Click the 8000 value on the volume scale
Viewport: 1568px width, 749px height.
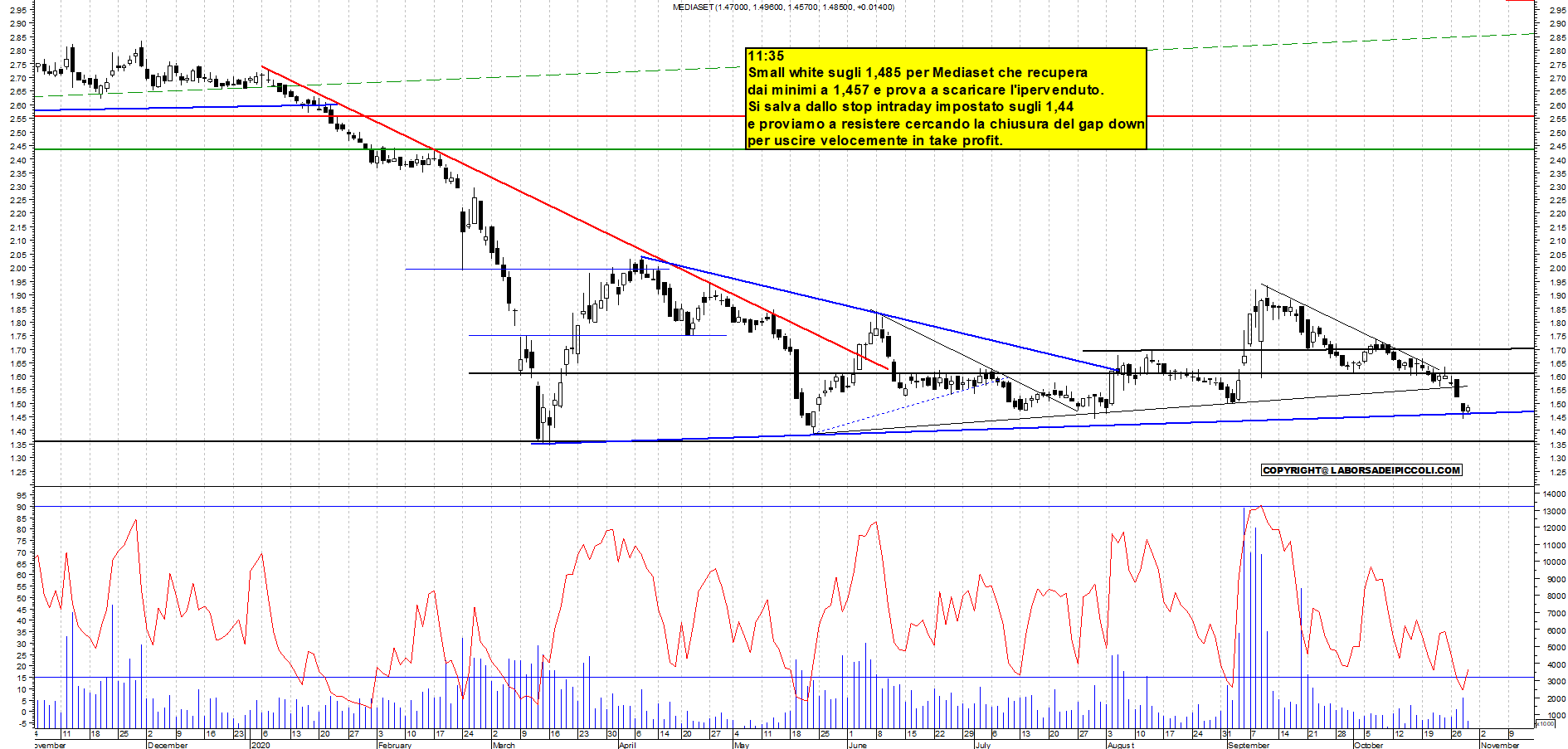coord(1556,596)
